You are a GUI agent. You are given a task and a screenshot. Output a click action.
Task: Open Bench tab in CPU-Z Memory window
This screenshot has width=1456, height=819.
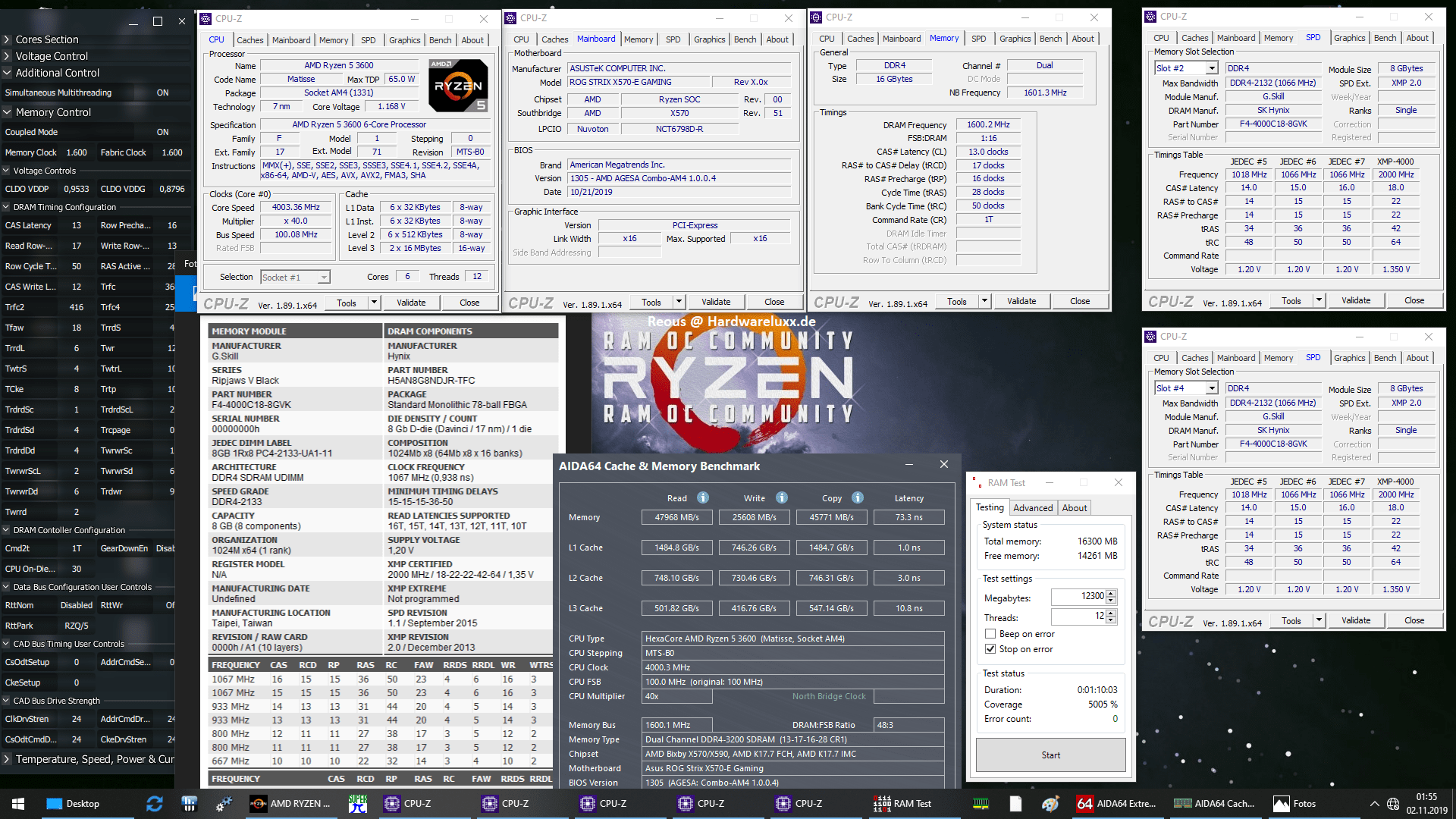[1050, 39]
